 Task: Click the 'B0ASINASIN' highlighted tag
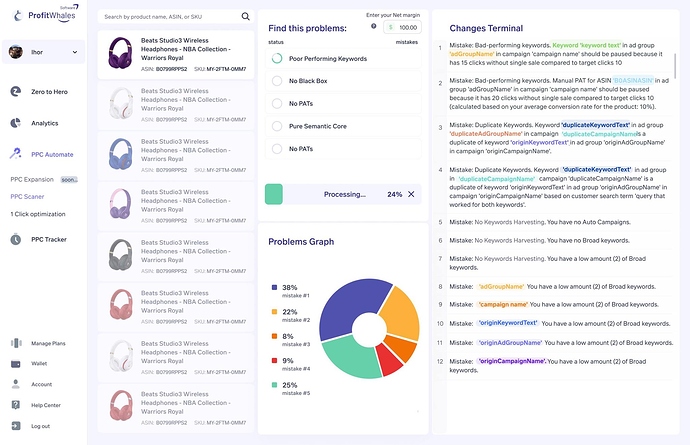pos(633,81)
